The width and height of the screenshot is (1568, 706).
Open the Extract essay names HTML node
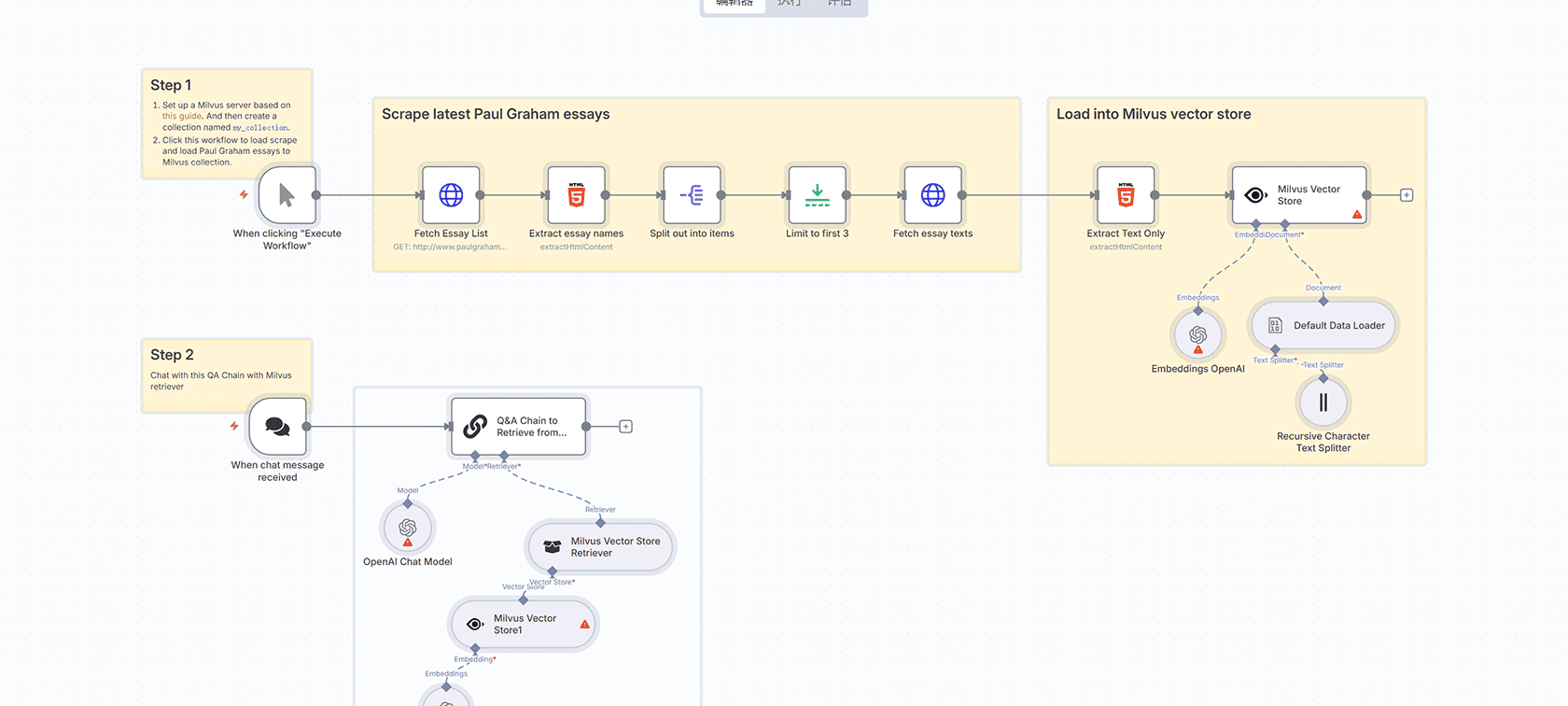(576, 195)
